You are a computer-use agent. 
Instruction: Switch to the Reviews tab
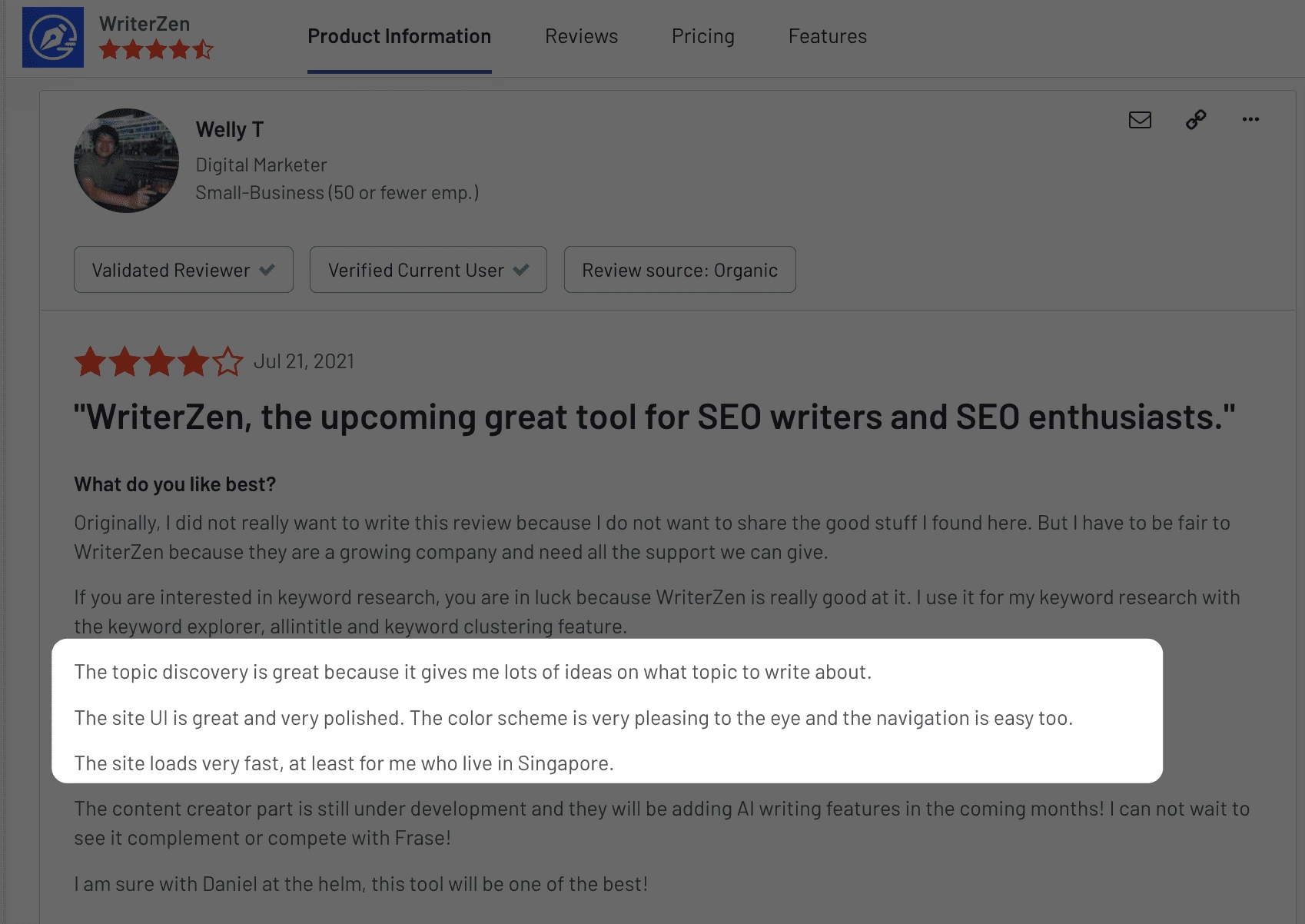[x=581, y=36]
